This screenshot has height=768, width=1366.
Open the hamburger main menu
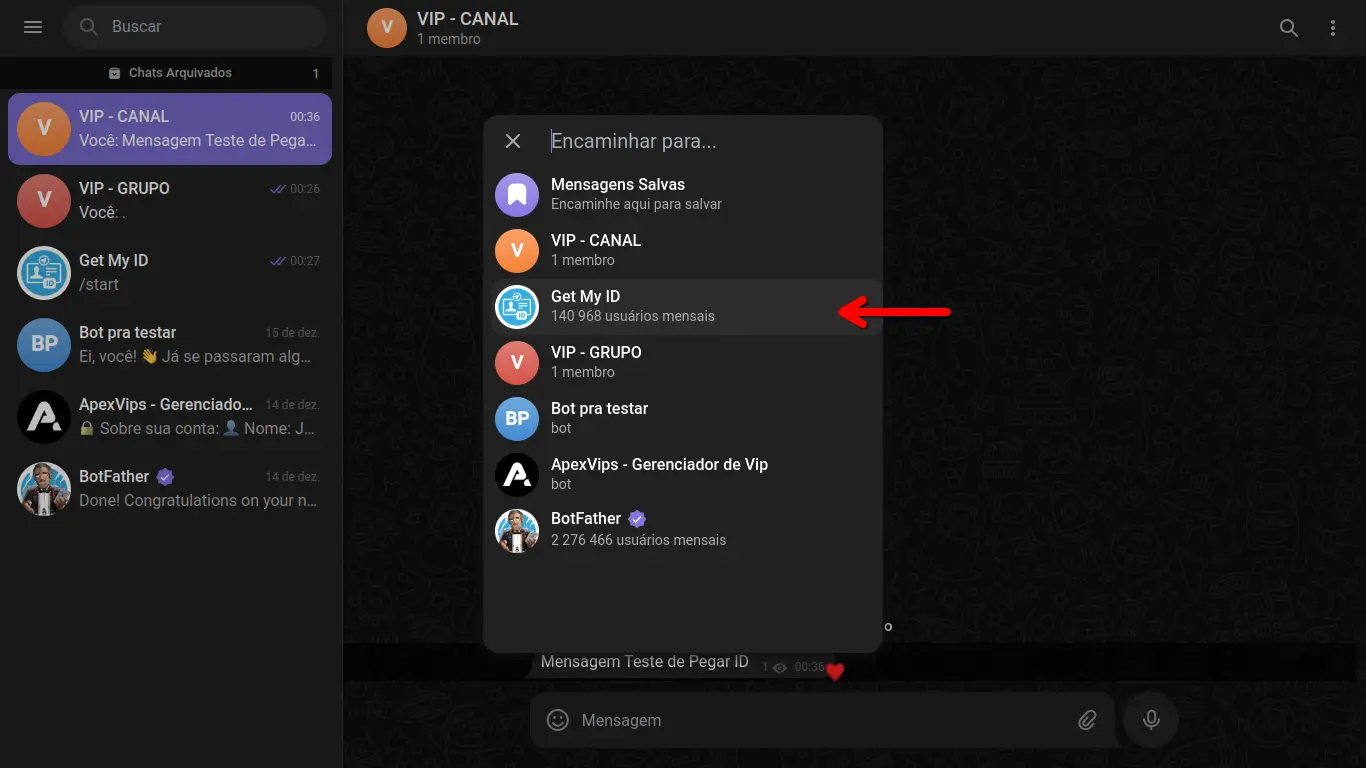coord(33,27)
